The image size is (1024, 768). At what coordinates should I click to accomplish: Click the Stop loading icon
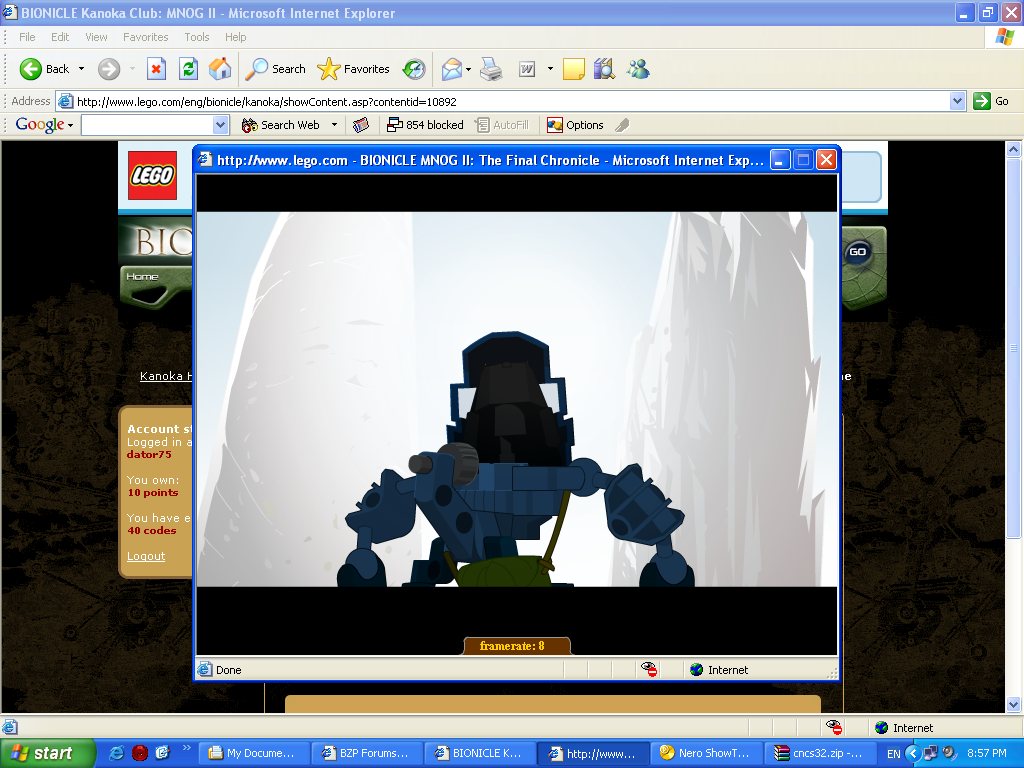pyautogui.click(x=156, y=69)
